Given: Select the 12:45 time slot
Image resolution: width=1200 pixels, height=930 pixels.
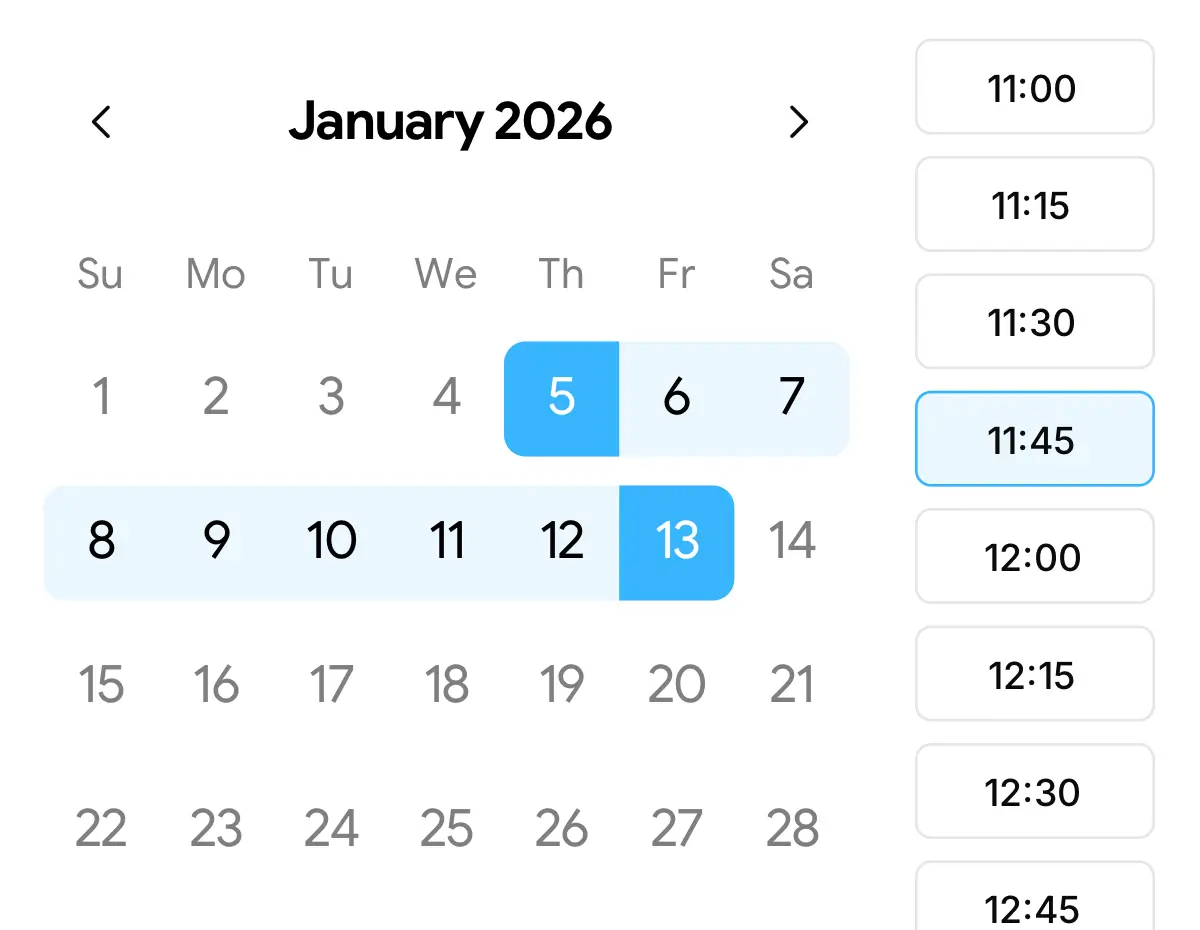Looking at the screenshot, I should [1034, 906].
